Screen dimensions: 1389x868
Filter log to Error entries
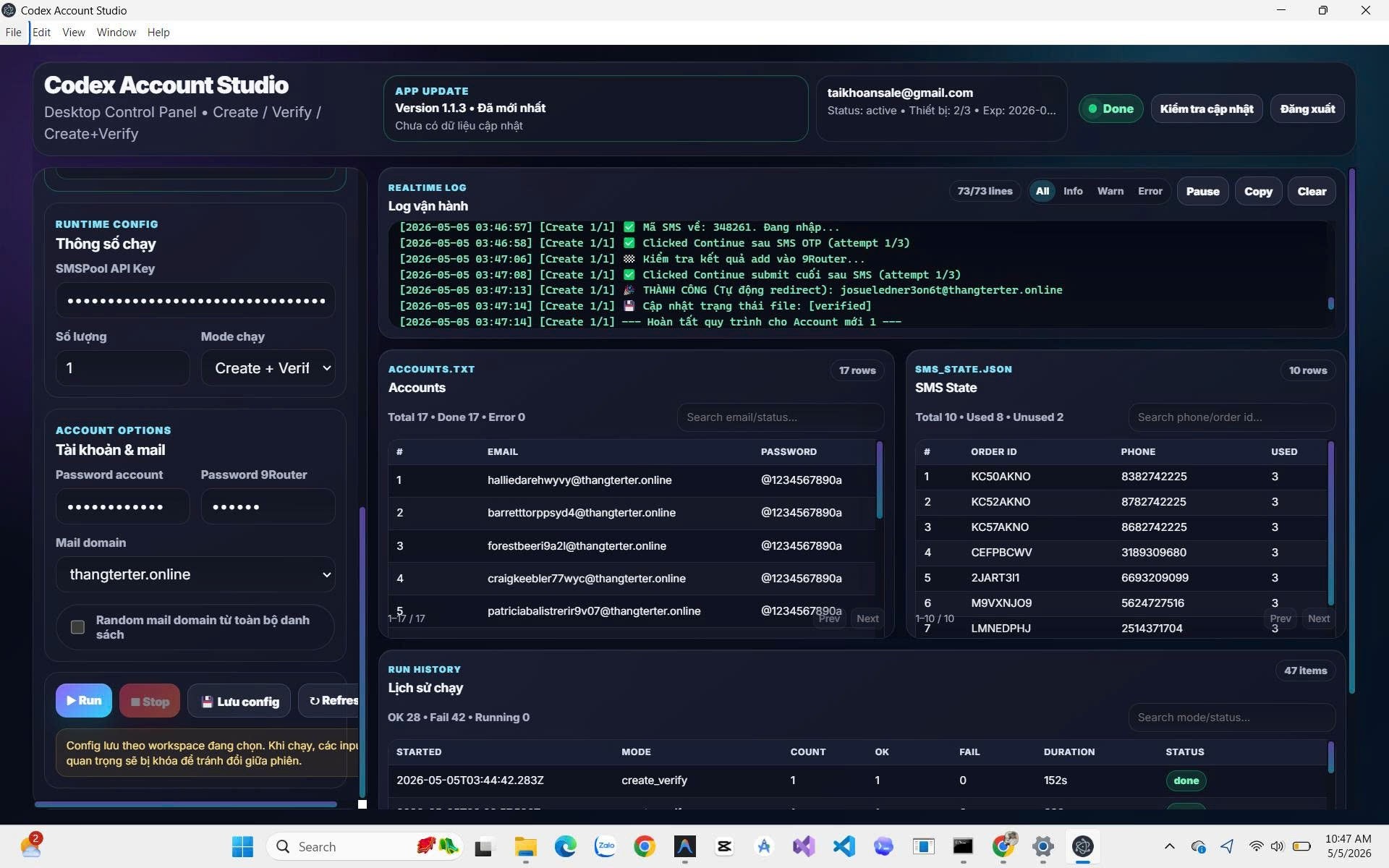pyautogui.click(x=1150, y=191)
